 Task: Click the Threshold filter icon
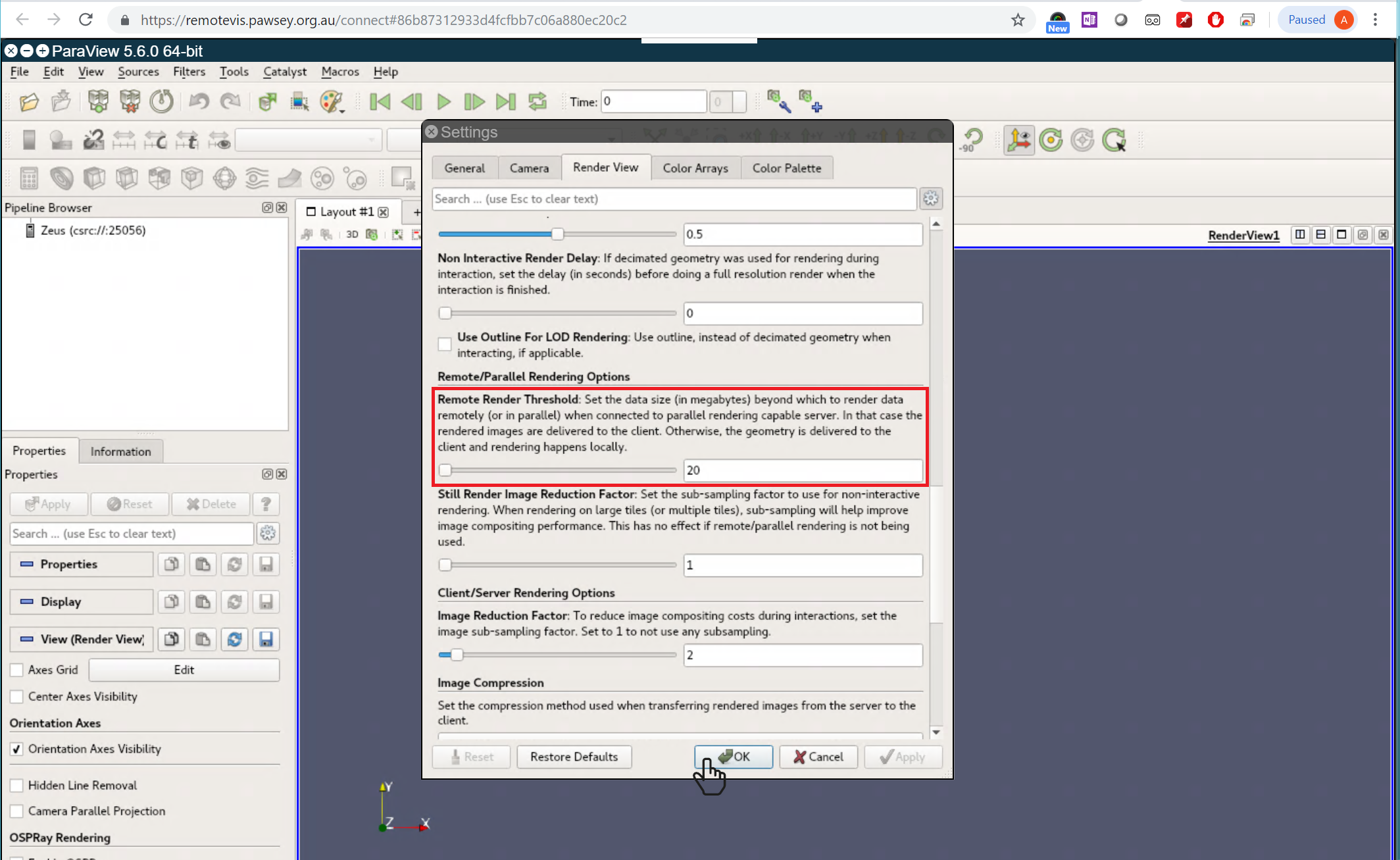(159, 178)
